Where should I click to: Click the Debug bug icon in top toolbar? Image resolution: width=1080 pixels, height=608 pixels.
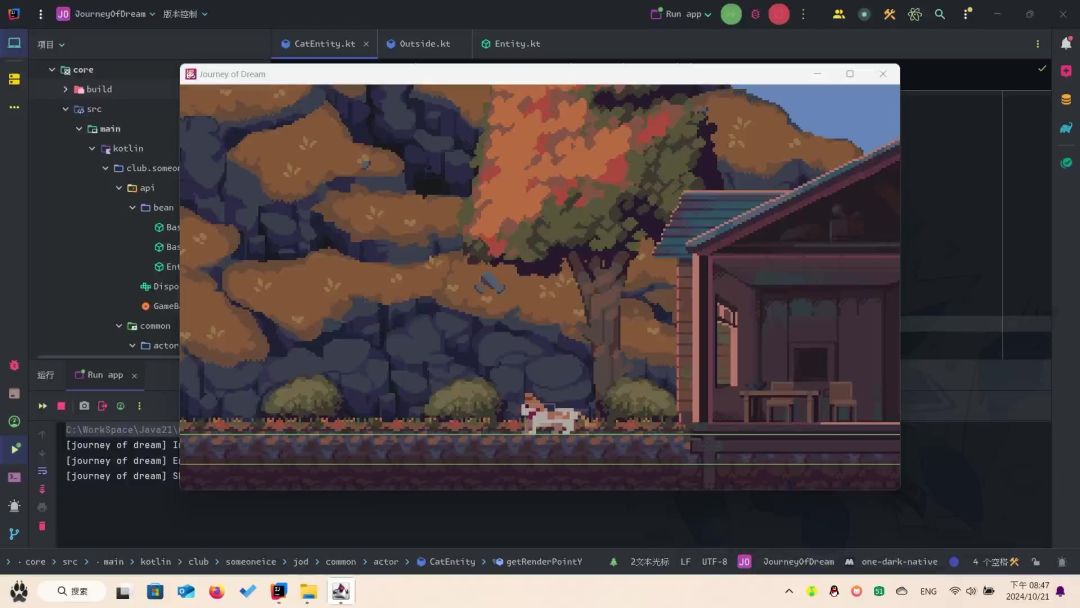[755, 14]
